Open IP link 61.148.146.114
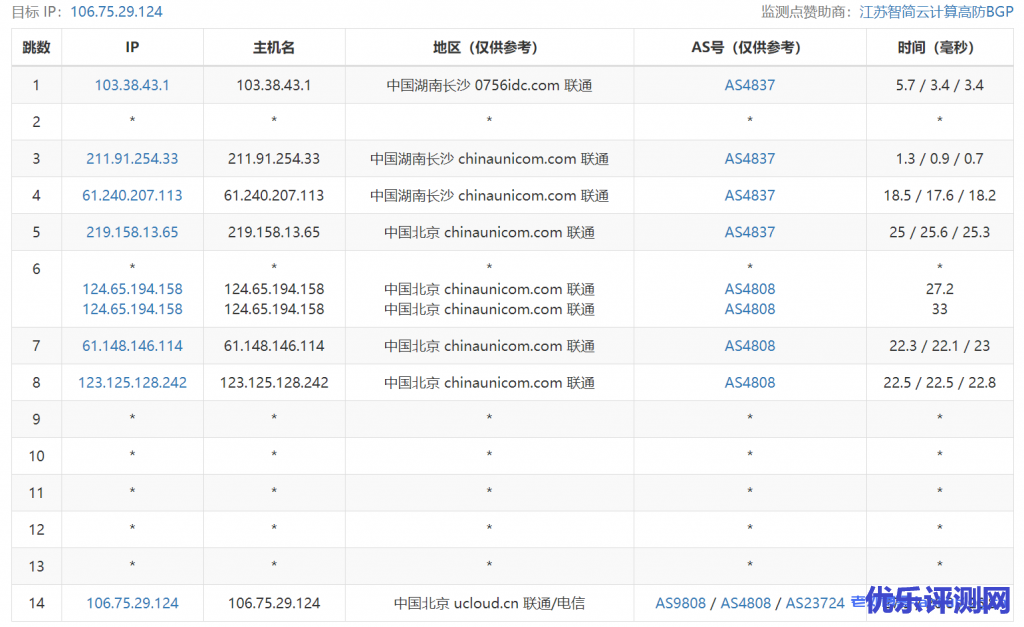The image size is (1024, 627). [x=132, y=346]
